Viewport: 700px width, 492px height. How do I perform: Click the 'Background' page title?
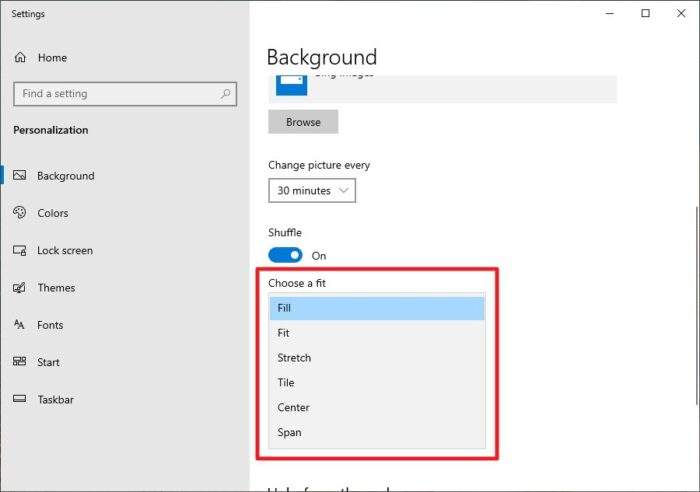tap(322, 58)
